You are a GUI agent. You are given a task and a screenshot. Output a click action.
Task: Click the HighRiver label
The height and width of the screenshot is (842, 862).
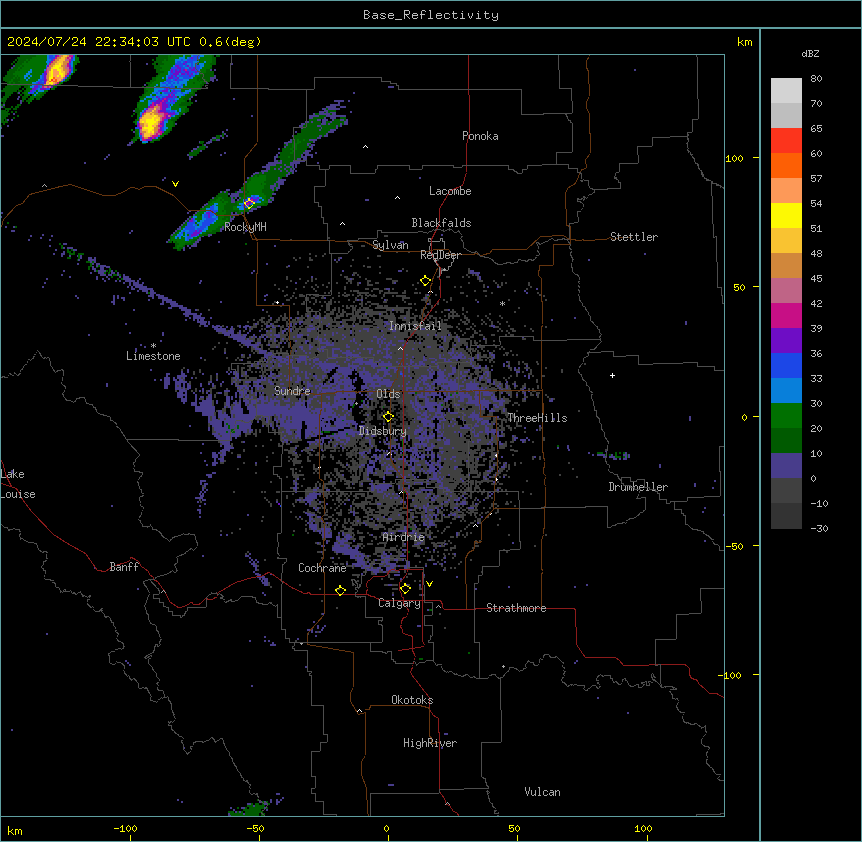coord(430,743)
